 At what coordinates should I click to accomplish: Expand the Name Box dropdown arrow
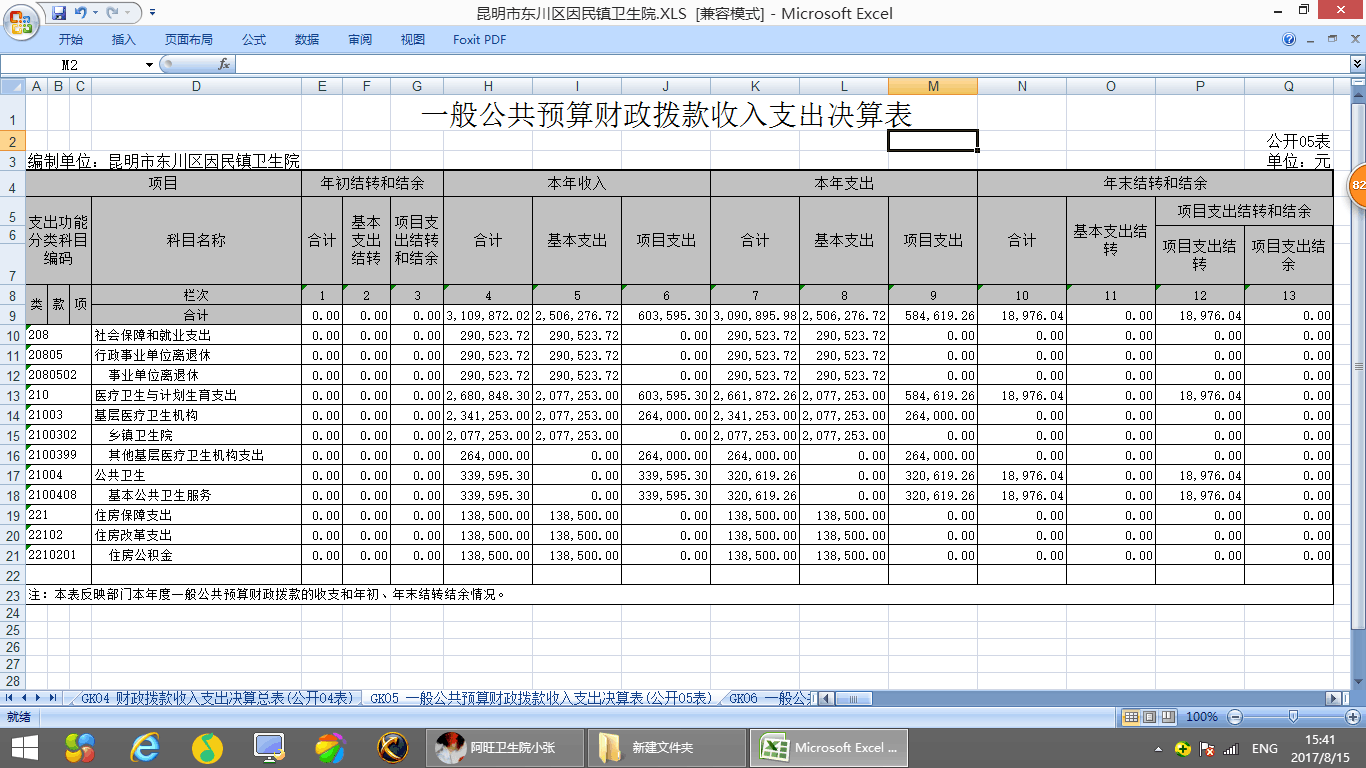(x=149, y=64)
